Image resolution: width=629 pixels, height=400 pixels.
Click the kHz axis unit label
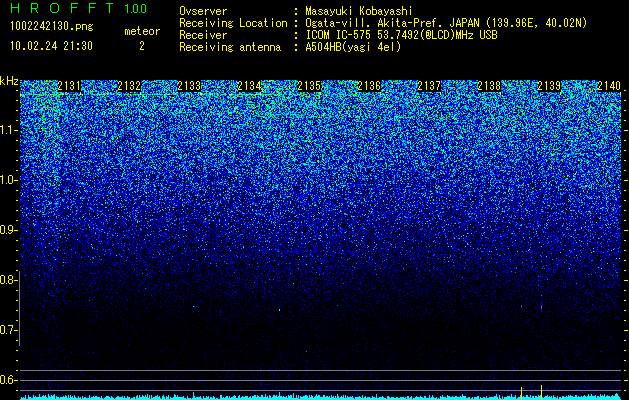(x=9, y=81)
